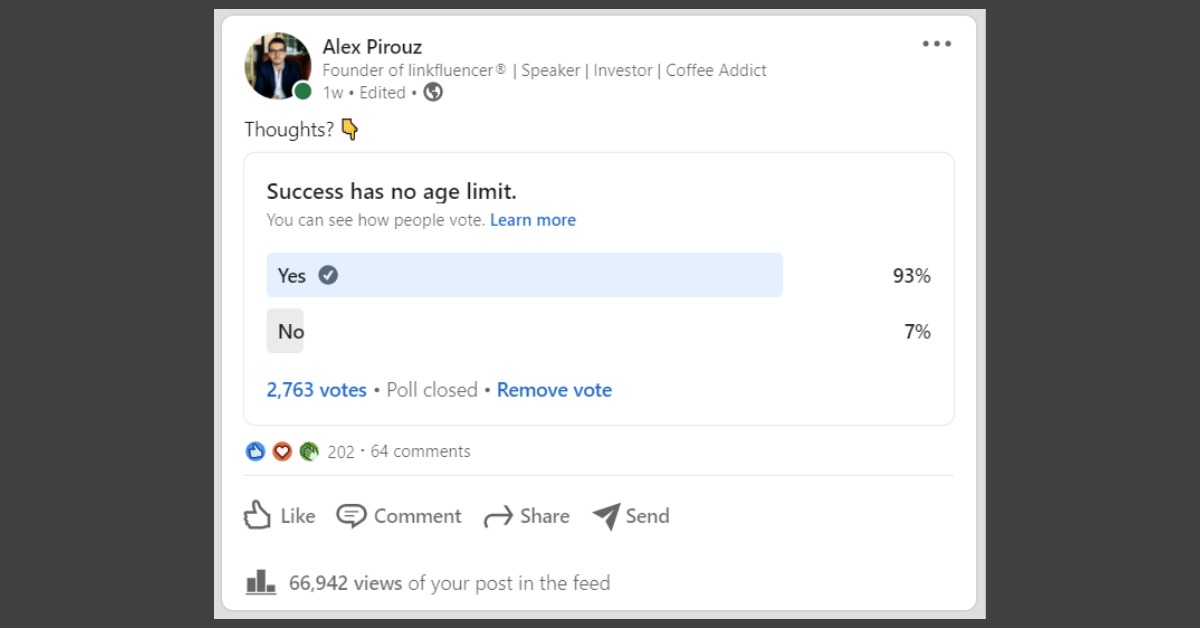Click the blue thumbs-up reaction icon
Screen dimensions: 1200x628
pyautogui.click(x=256, y=451)
